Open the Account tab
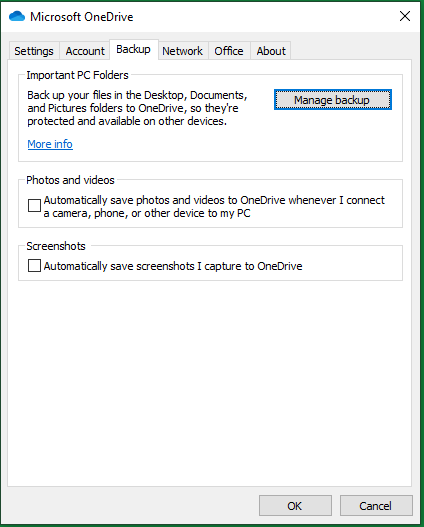Image resolution: width=424 pixels, height=527 pixels. (x=85, y=51)
